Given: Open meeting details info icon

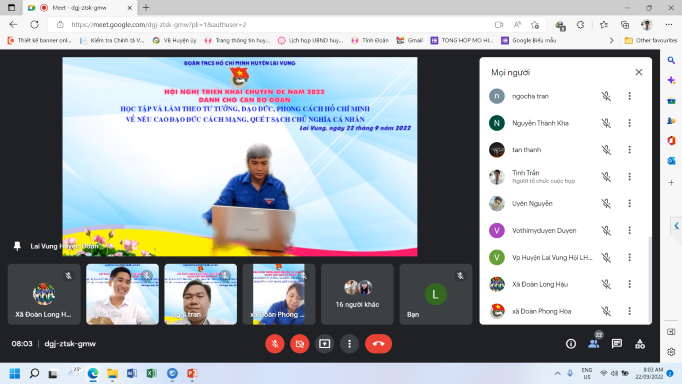Looking at the screenshot, I should point(571,344).
